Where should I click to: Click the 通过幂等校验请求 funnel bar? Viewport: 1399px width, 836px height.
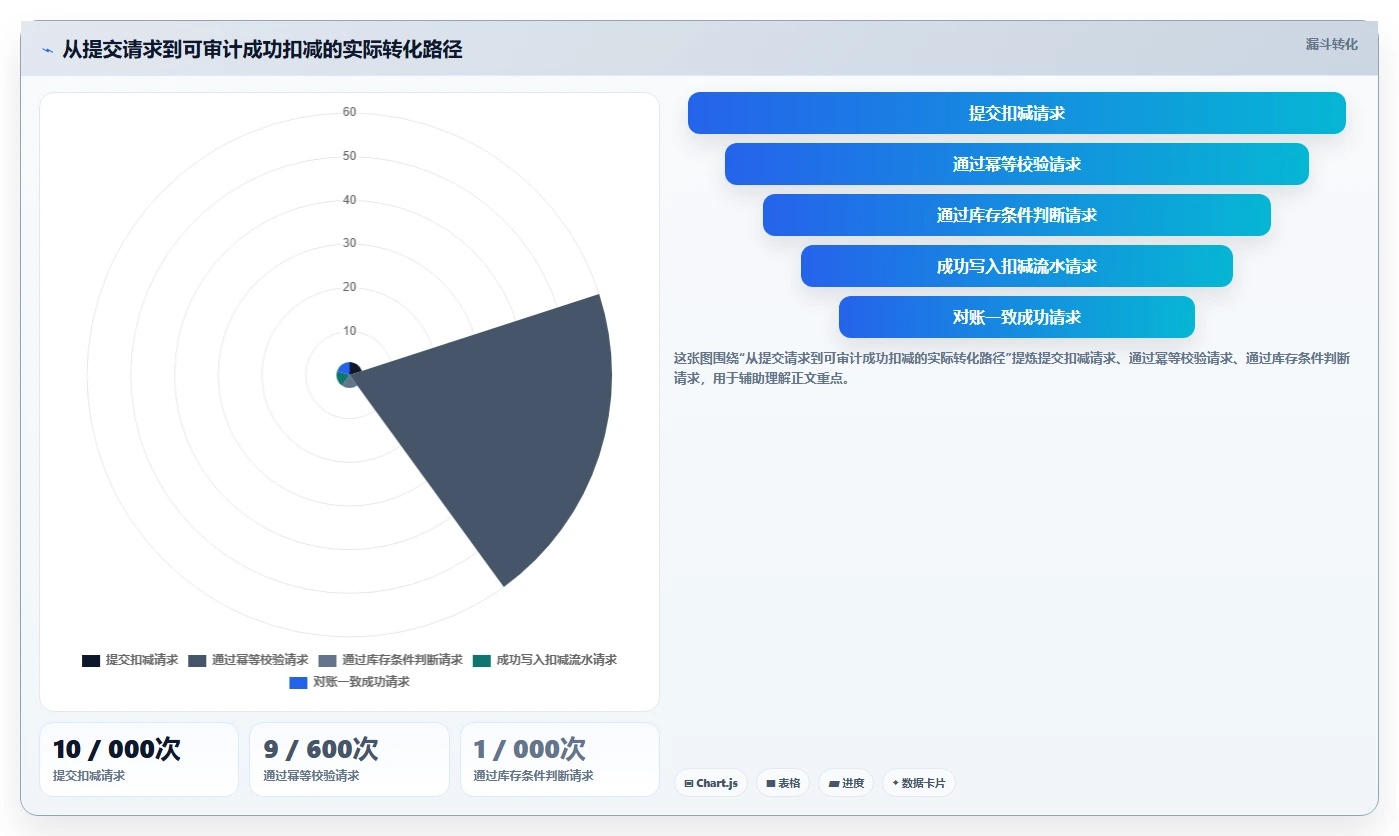[1016, 164]
